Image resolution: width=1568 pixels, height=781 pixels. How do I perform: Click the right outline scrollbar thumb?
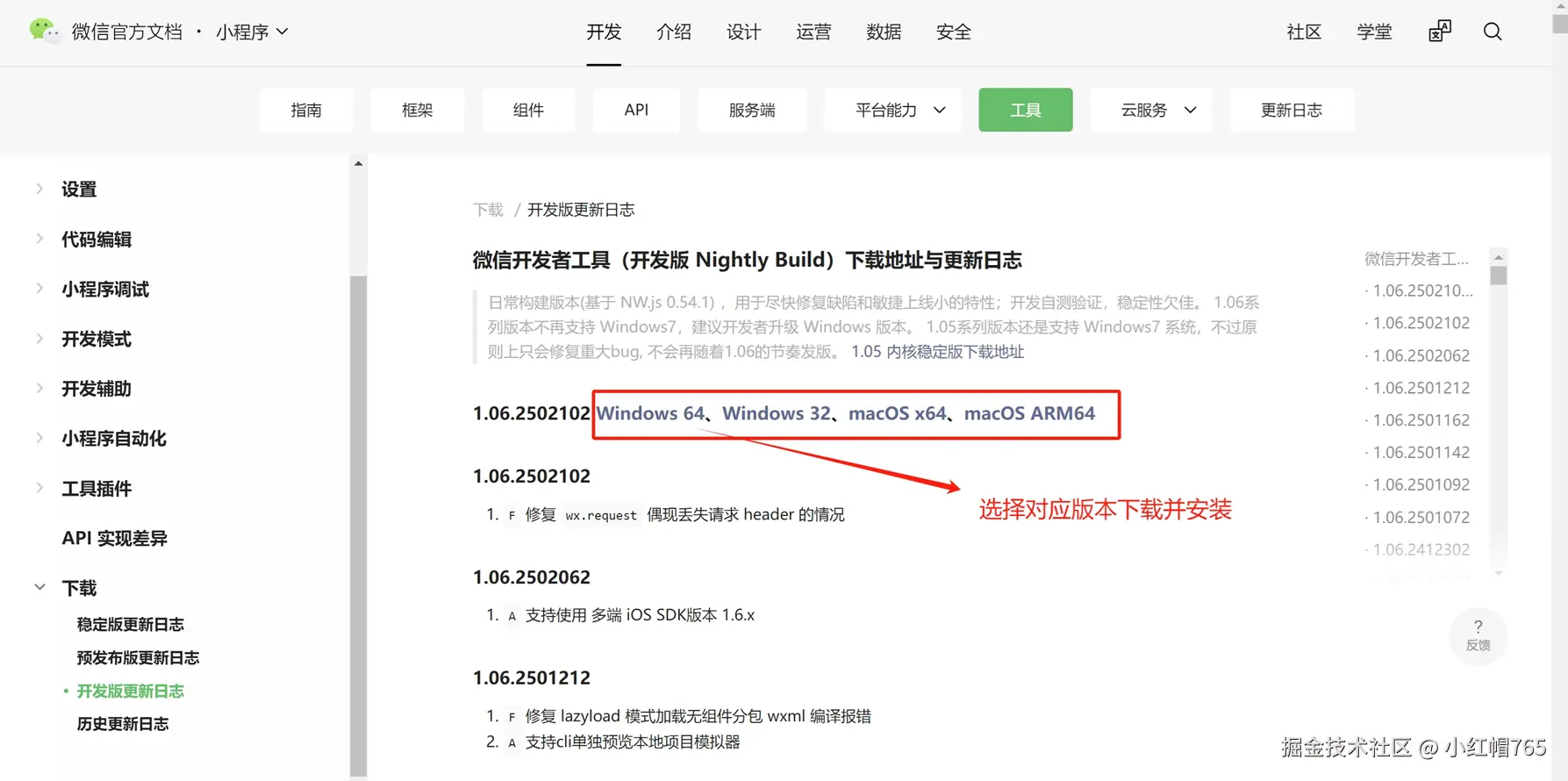click(1499, 276)
